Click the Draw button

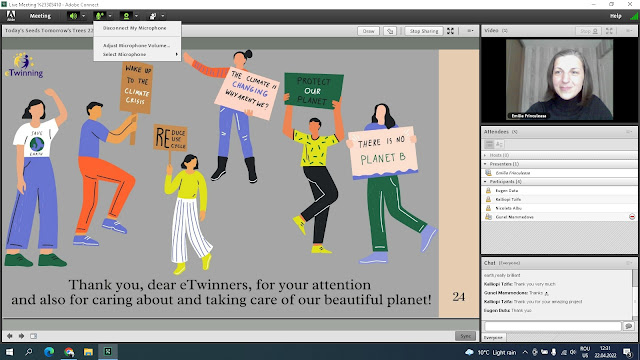(x=369, y=31)
